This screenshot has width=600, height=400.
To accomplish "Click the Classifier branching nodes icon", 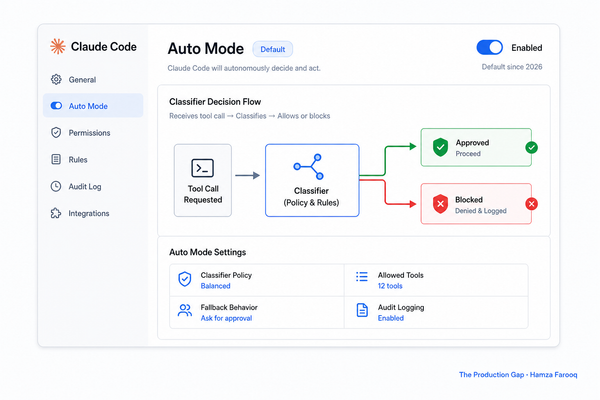I will (309, 167).
